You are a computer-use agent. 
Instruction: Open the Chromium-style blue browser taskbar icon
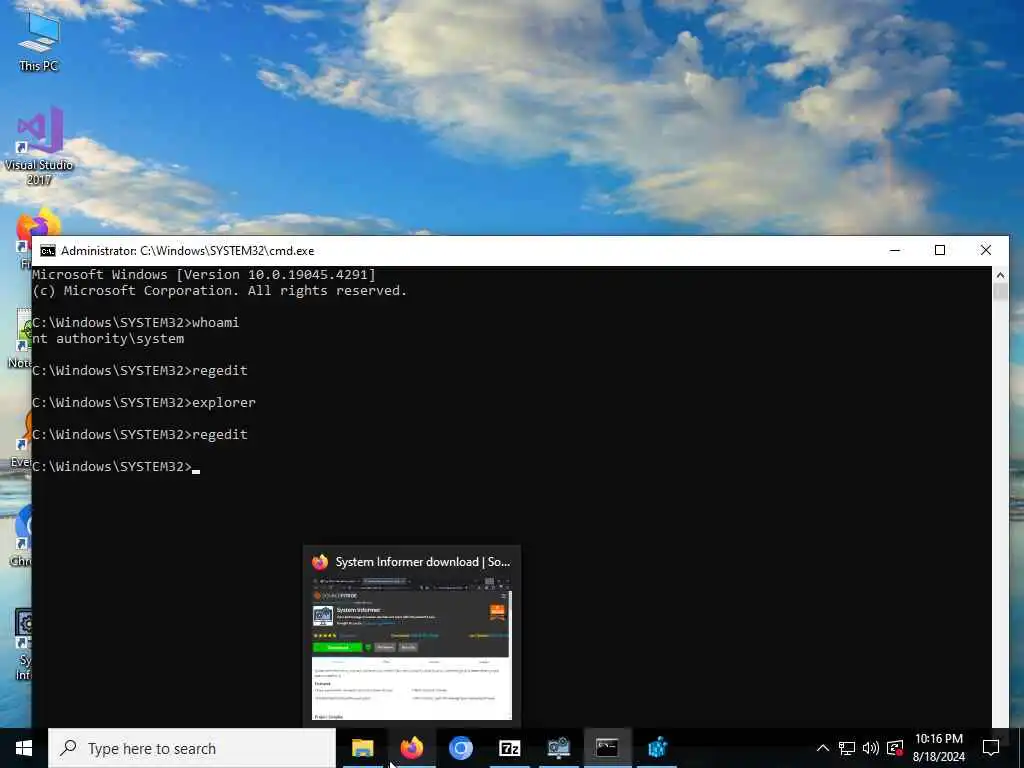[x=460, y=748]
